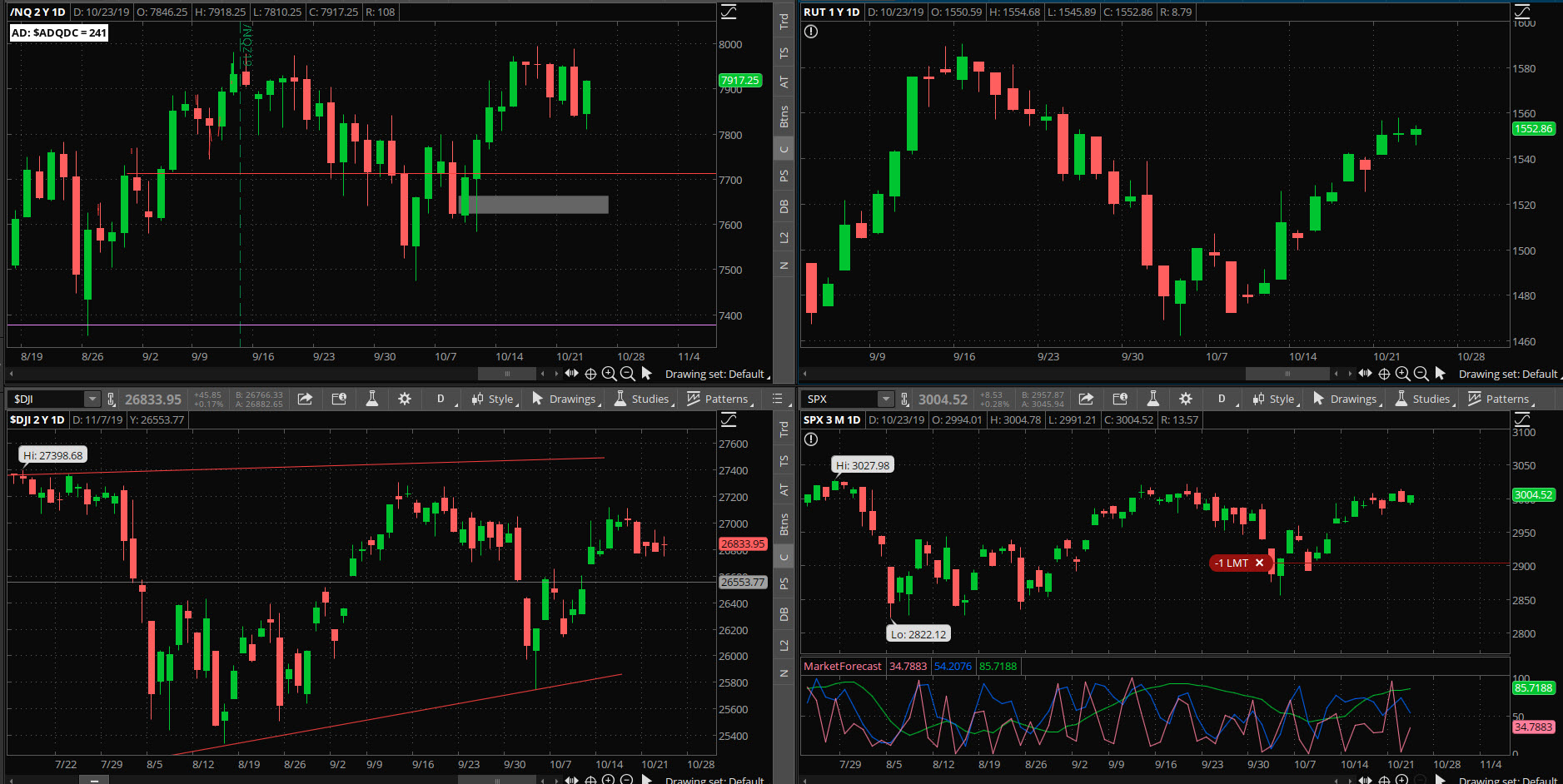
Task: Toggle the Trd sidebar button beside /NQ chart
Action: tap(784, 21)
